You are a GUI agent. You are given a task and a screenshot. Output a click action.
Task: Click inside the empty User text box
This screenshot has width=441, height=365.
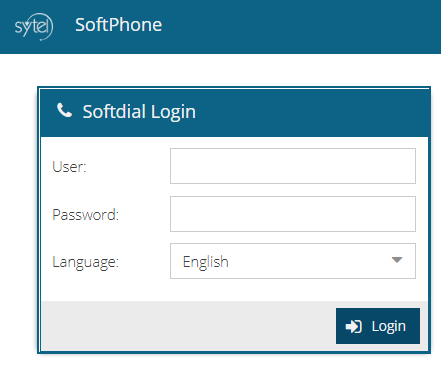tap(293, 166)
